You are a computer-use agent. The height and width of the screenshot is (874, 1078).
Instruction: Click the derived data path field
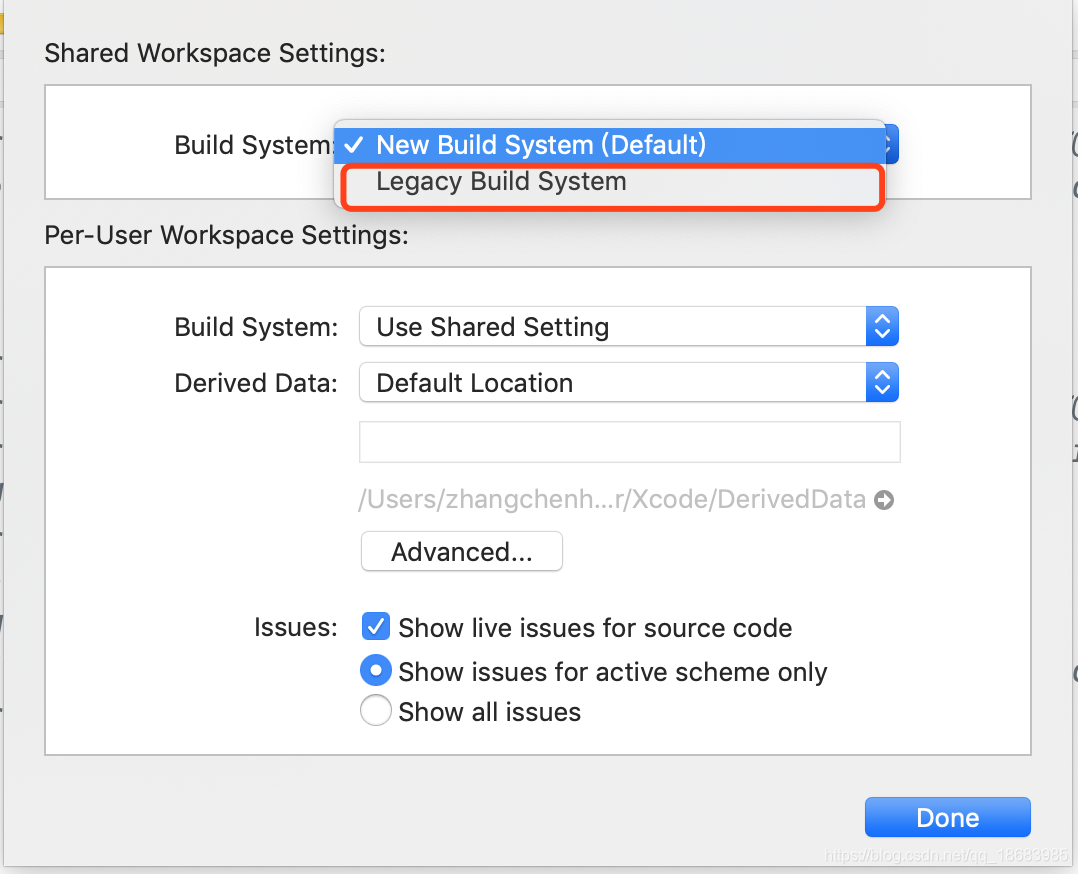tap(630, 442)
